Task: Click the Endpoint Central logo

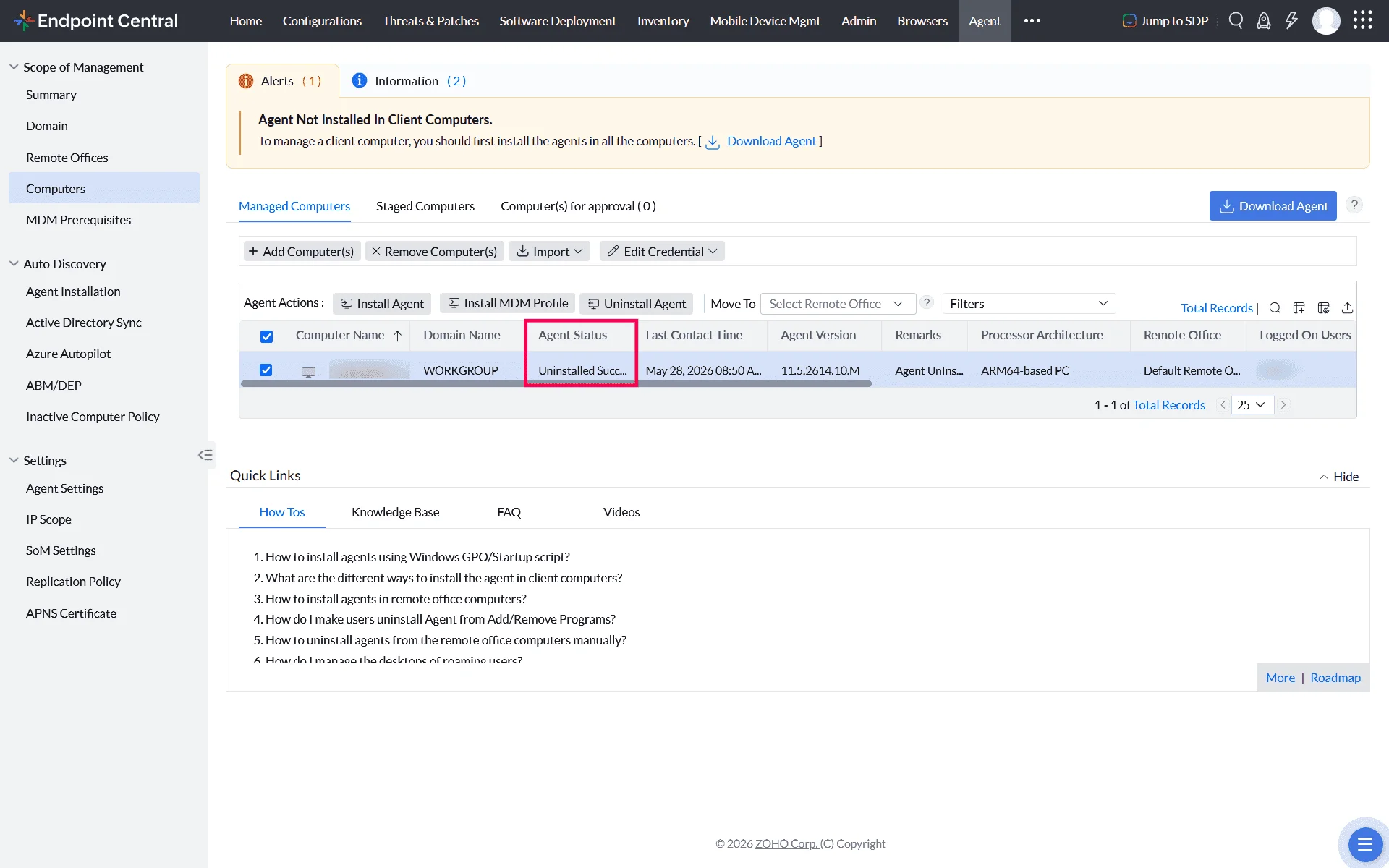Action: (95, 21)
